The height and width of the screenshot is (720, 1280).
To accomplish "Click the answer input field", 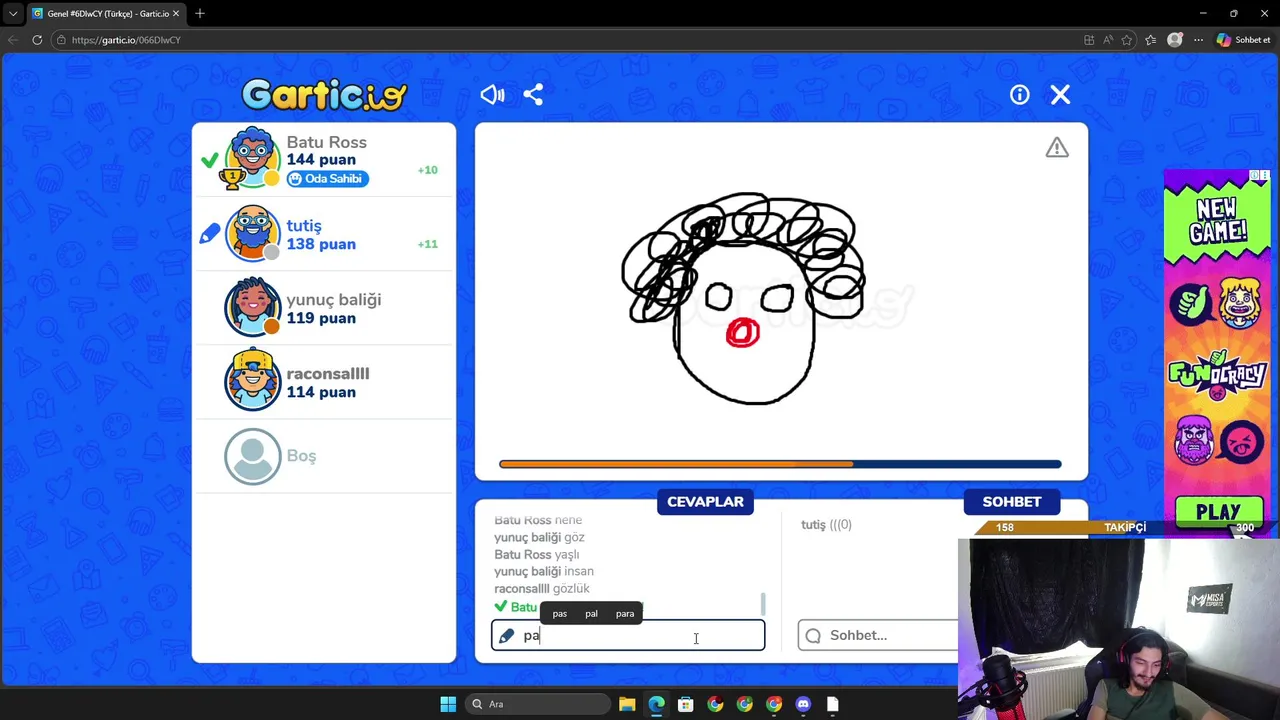I will coord(628,636).
